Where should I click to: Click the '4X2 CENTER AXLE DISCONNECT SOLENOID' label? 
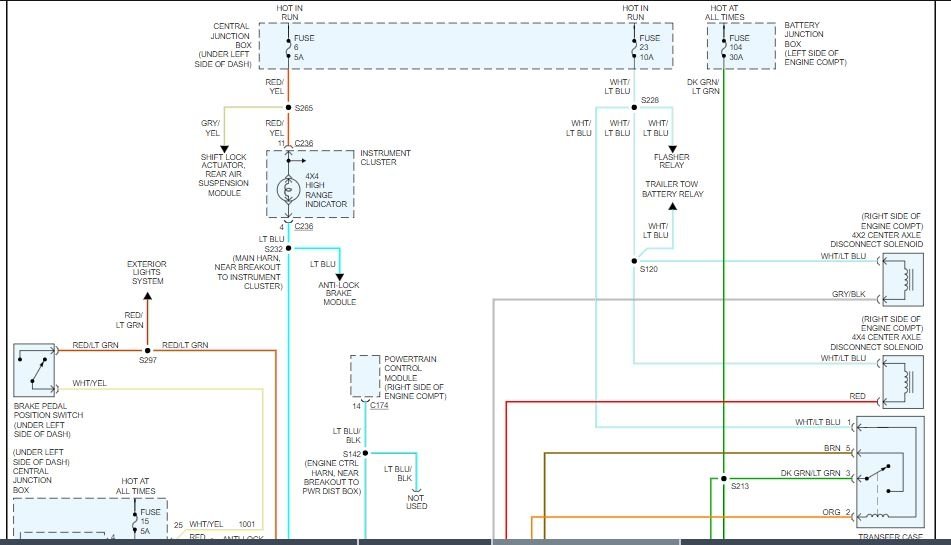(x=876, y=239)
